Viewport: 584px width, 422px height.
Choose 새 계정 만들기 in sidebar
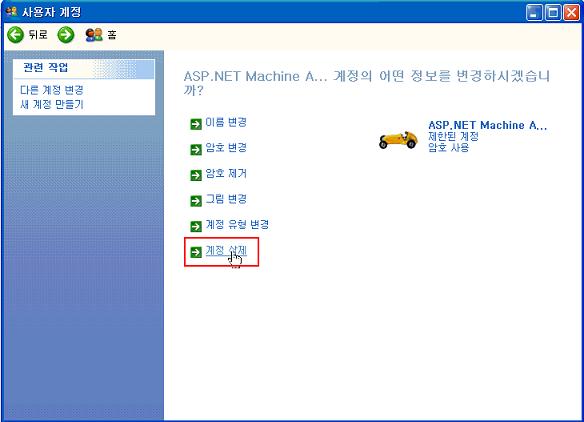click(x=52, y=104)
